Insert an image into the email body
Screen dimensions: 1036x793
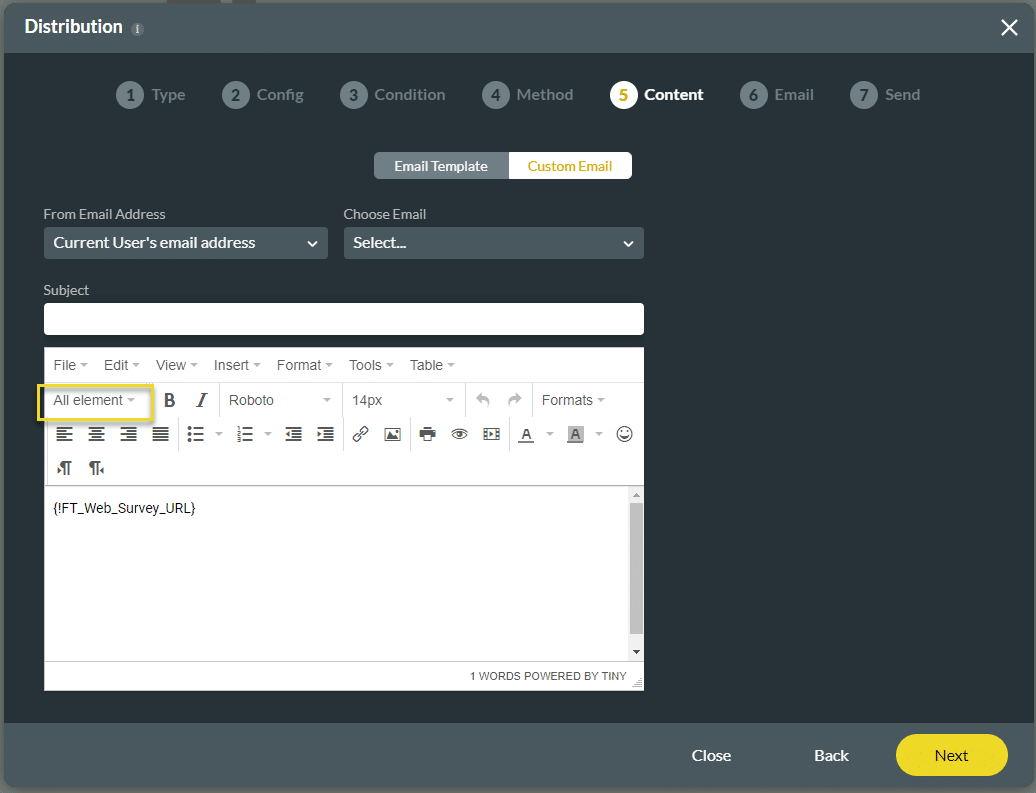(392, 433)
